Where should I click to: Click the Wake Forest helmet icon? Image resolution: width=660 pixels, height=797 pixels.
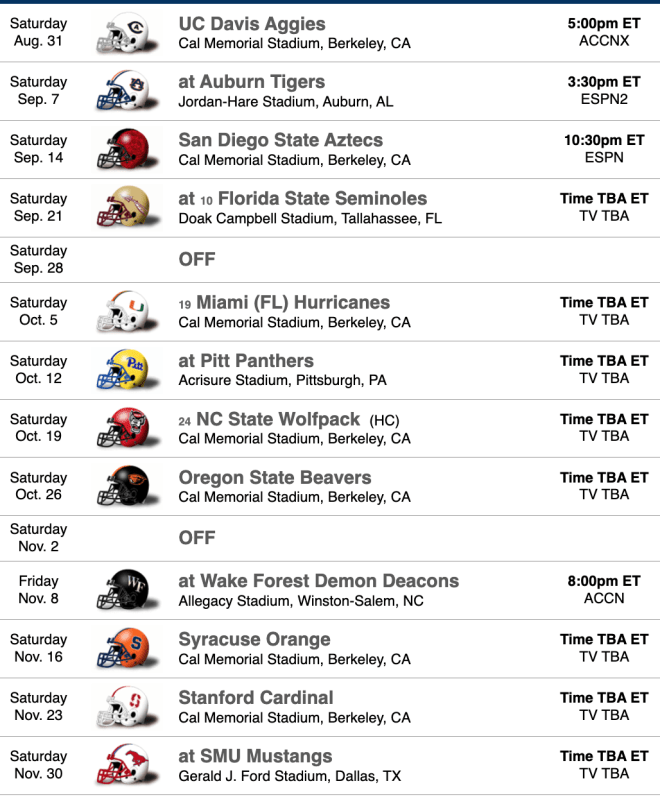coord(127,590)
